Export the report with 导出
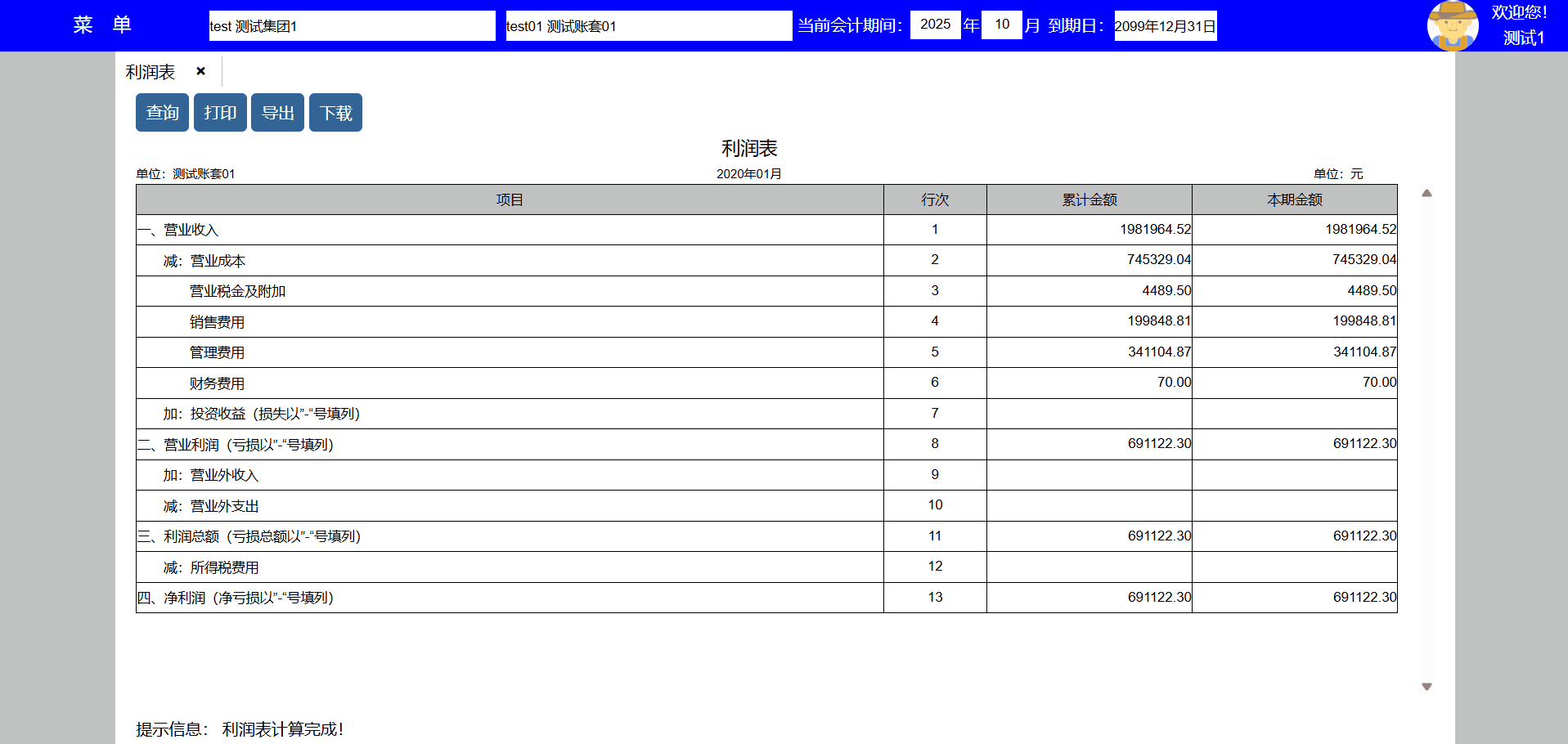Viewport: 1568px width, 744px height. pos(277,113)
